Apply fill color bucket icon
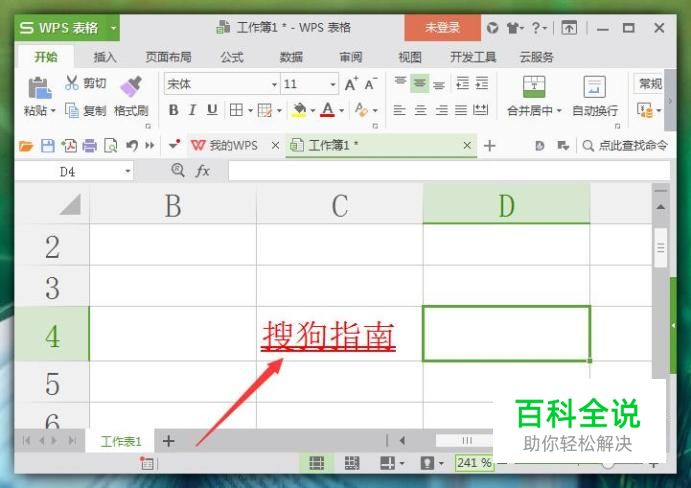Image resolution: width=691 pixels, height=488 pixels. click(299, 110)
